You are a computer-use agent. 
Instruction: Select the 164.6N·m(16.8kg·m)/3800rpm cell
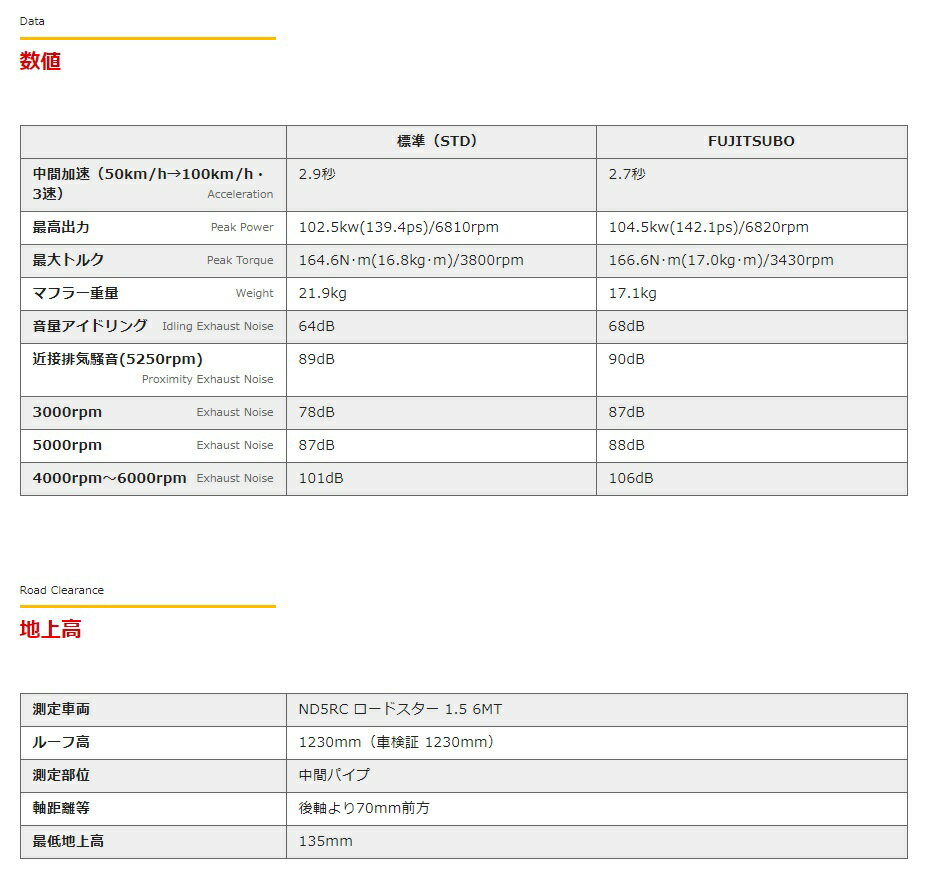(x=411, y=260)
